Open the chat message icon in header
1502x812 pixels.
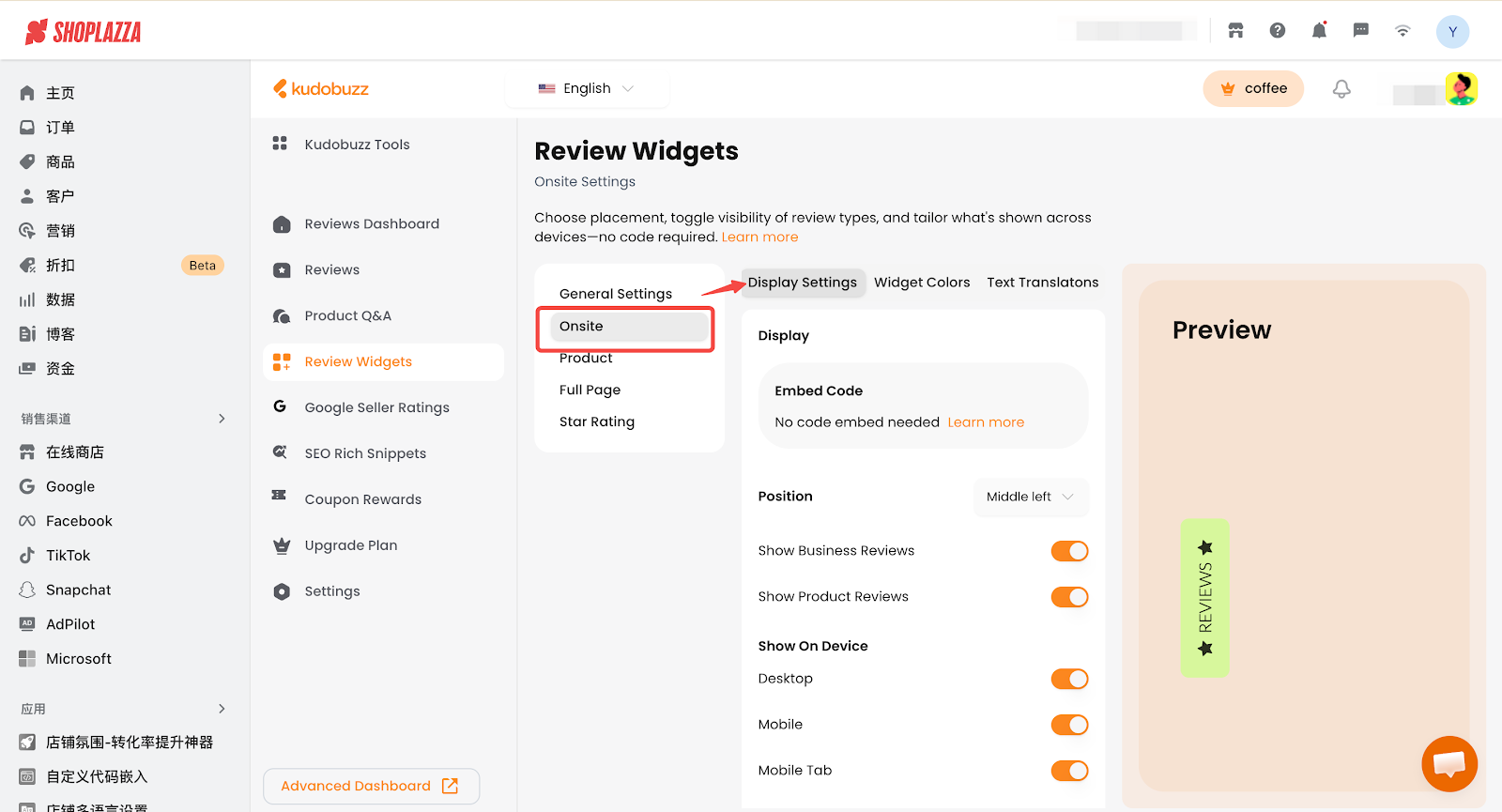1360,31
